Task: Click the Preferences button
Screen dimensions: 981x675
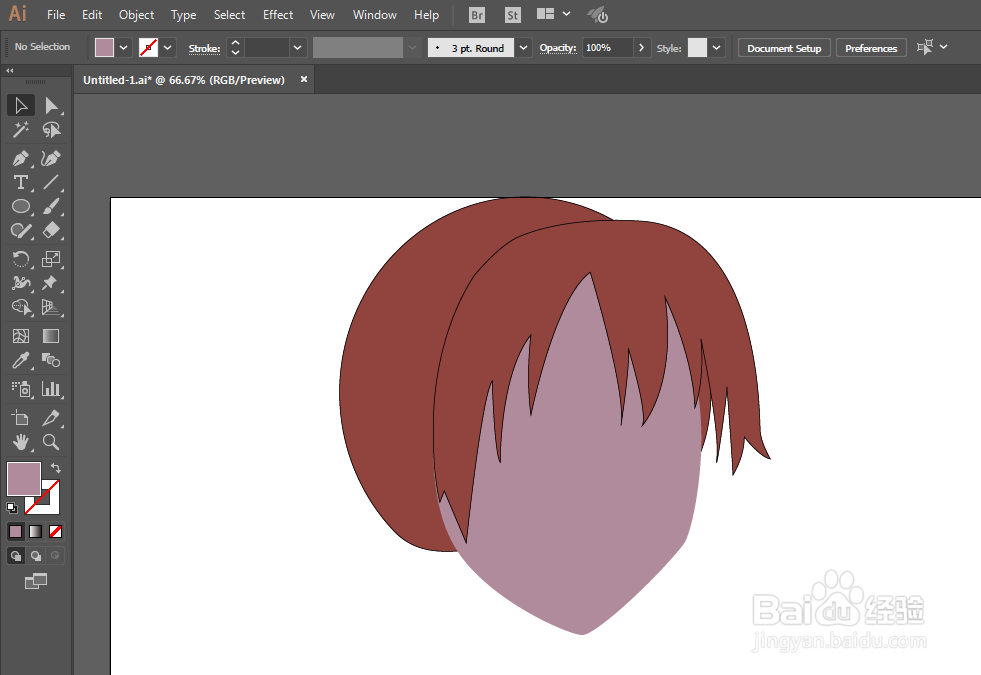Action: [x=871, y=48]
